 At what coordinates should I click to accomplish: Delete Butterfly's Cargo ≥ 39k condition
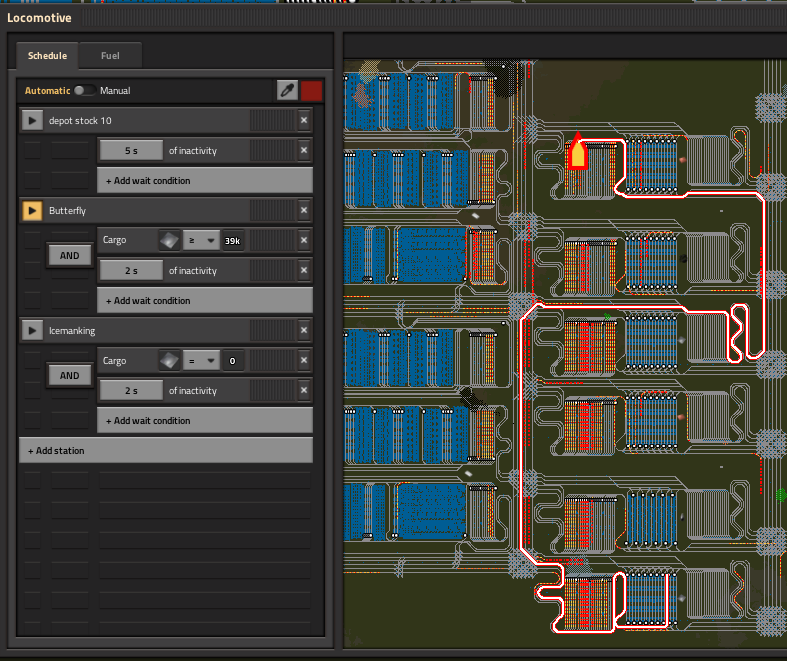click(x=304, y=240)
